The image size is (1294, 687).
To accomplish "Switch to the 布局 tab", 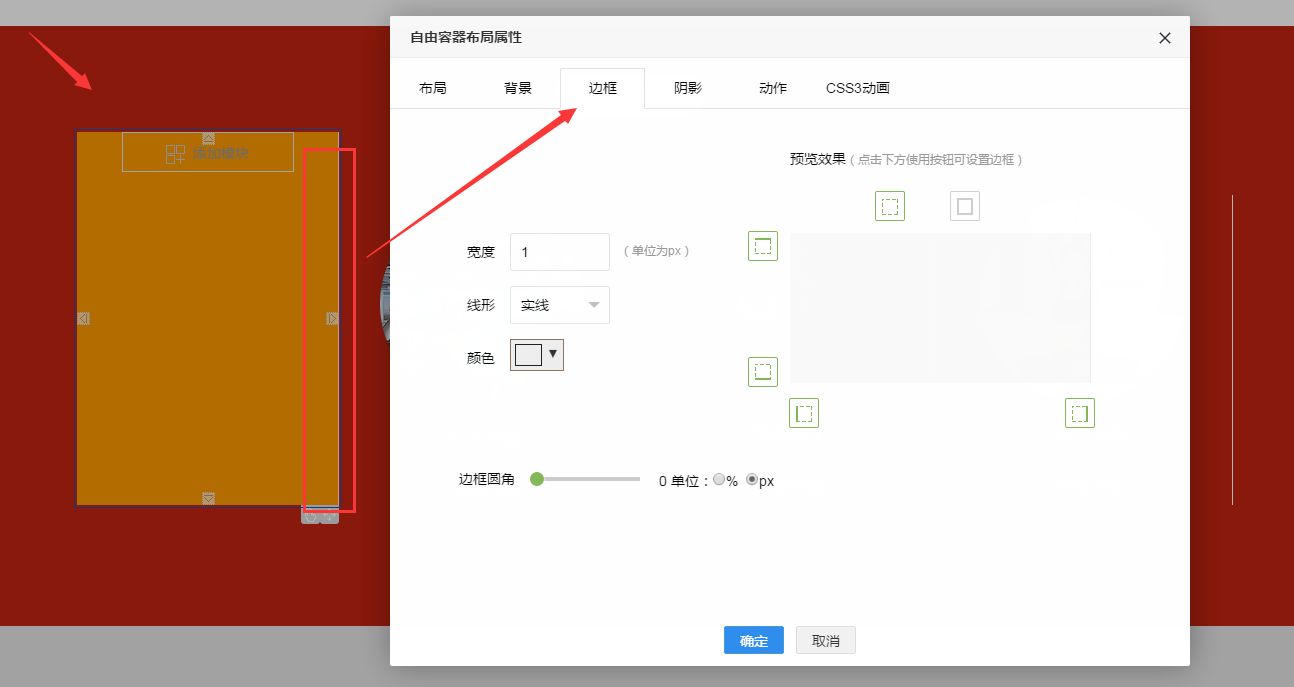I will (x=433, y=88).
